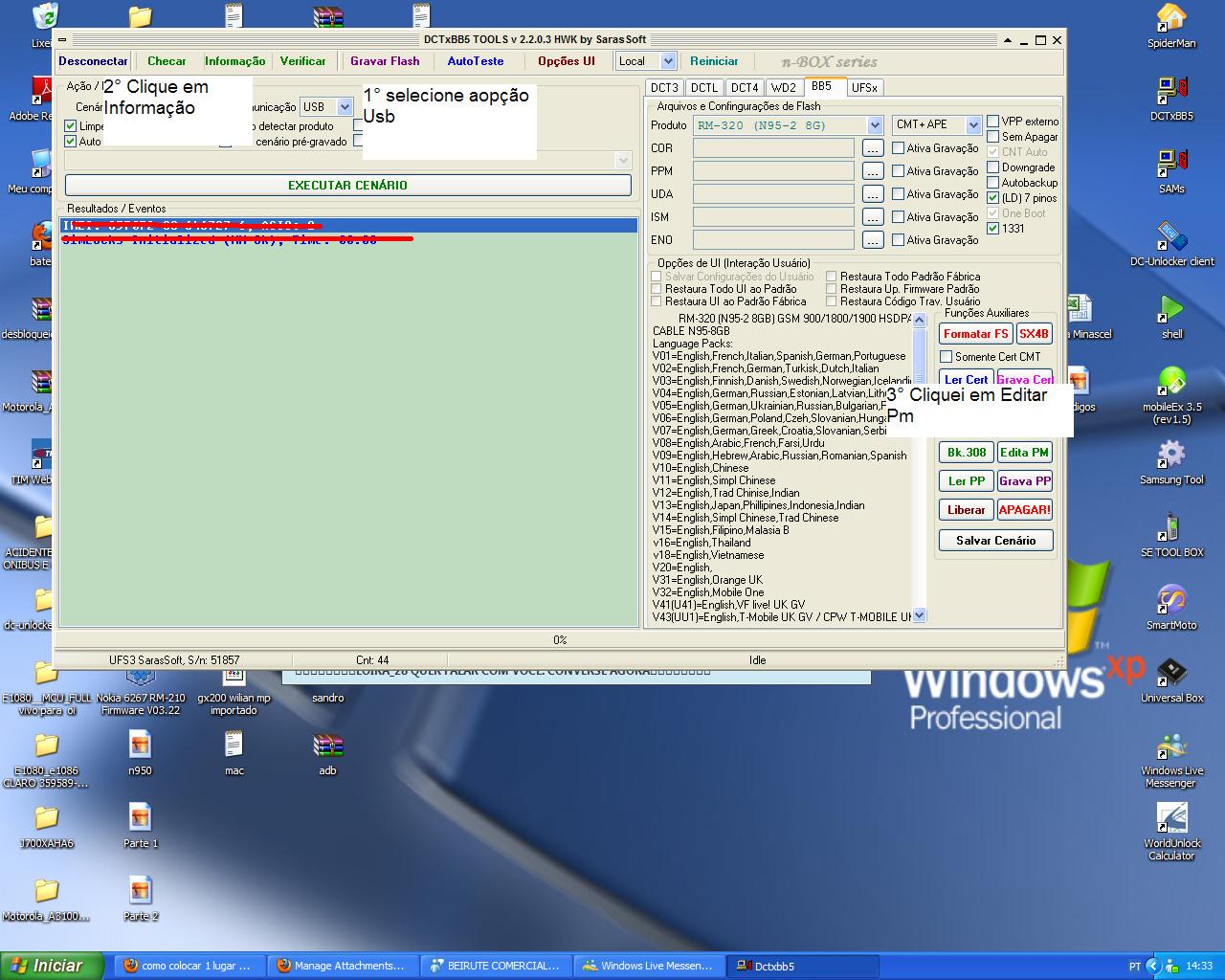Open SmartMoto desktop icon

1171,608
